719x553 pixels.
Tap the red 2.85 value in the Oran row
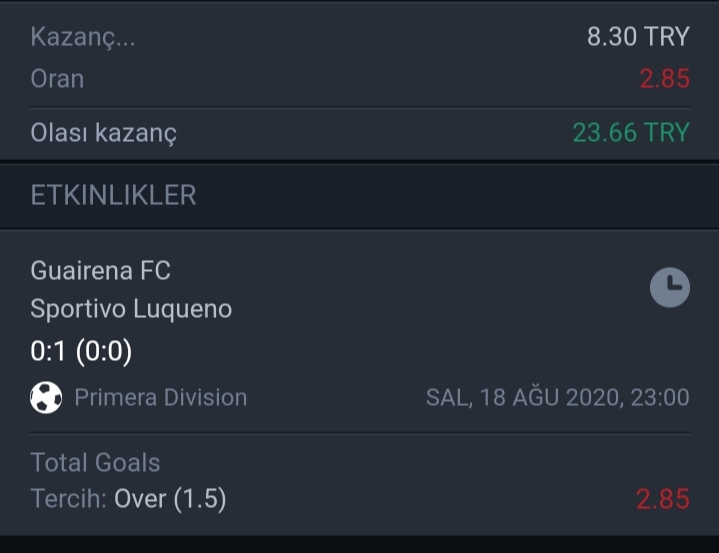point(665,79)
